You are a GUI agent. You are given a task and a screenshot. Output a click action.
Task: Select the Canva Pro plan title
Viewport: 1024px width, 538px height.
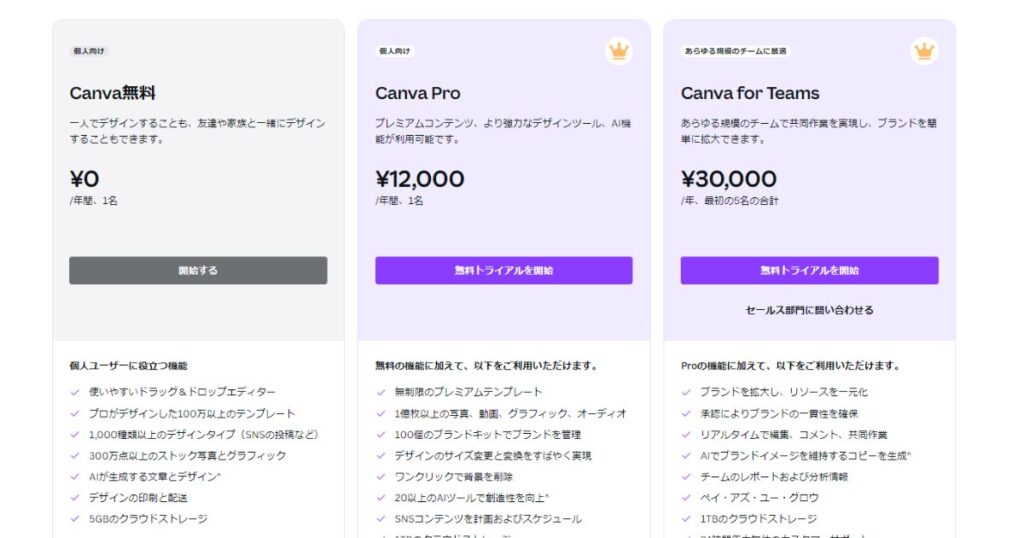[x=418, y=93]
